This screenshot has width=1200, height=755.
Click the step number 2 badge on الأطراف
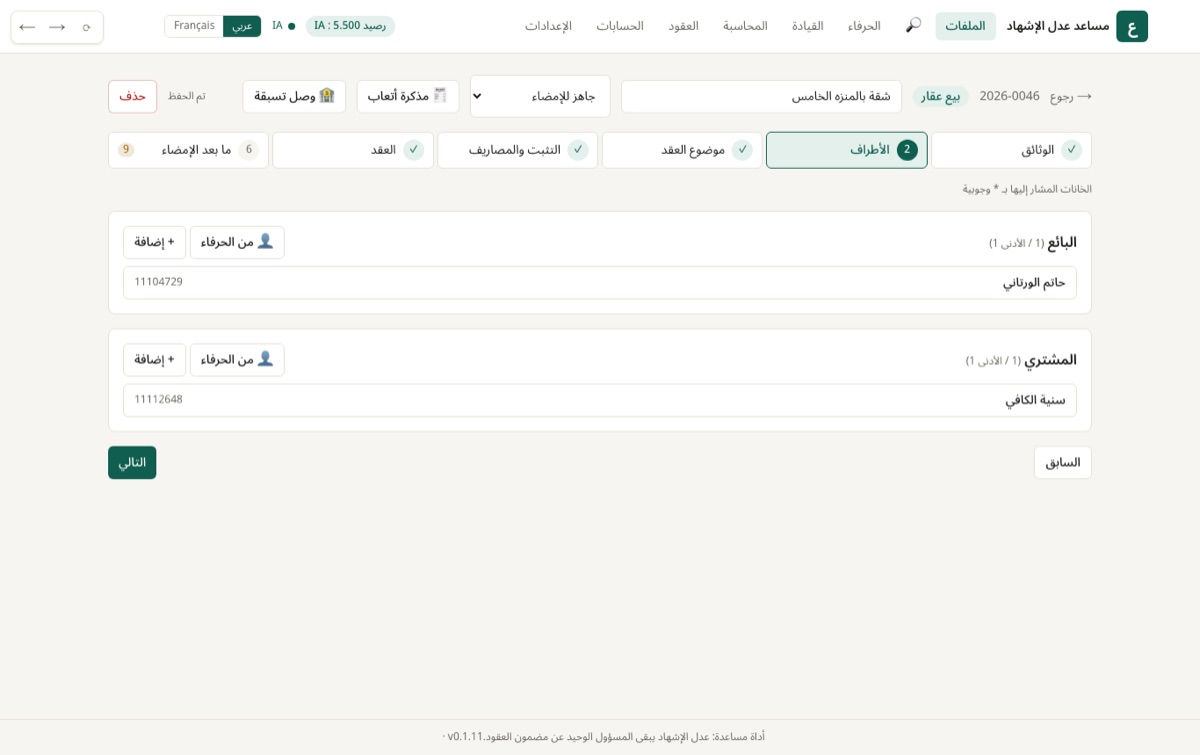click(907, 150)
